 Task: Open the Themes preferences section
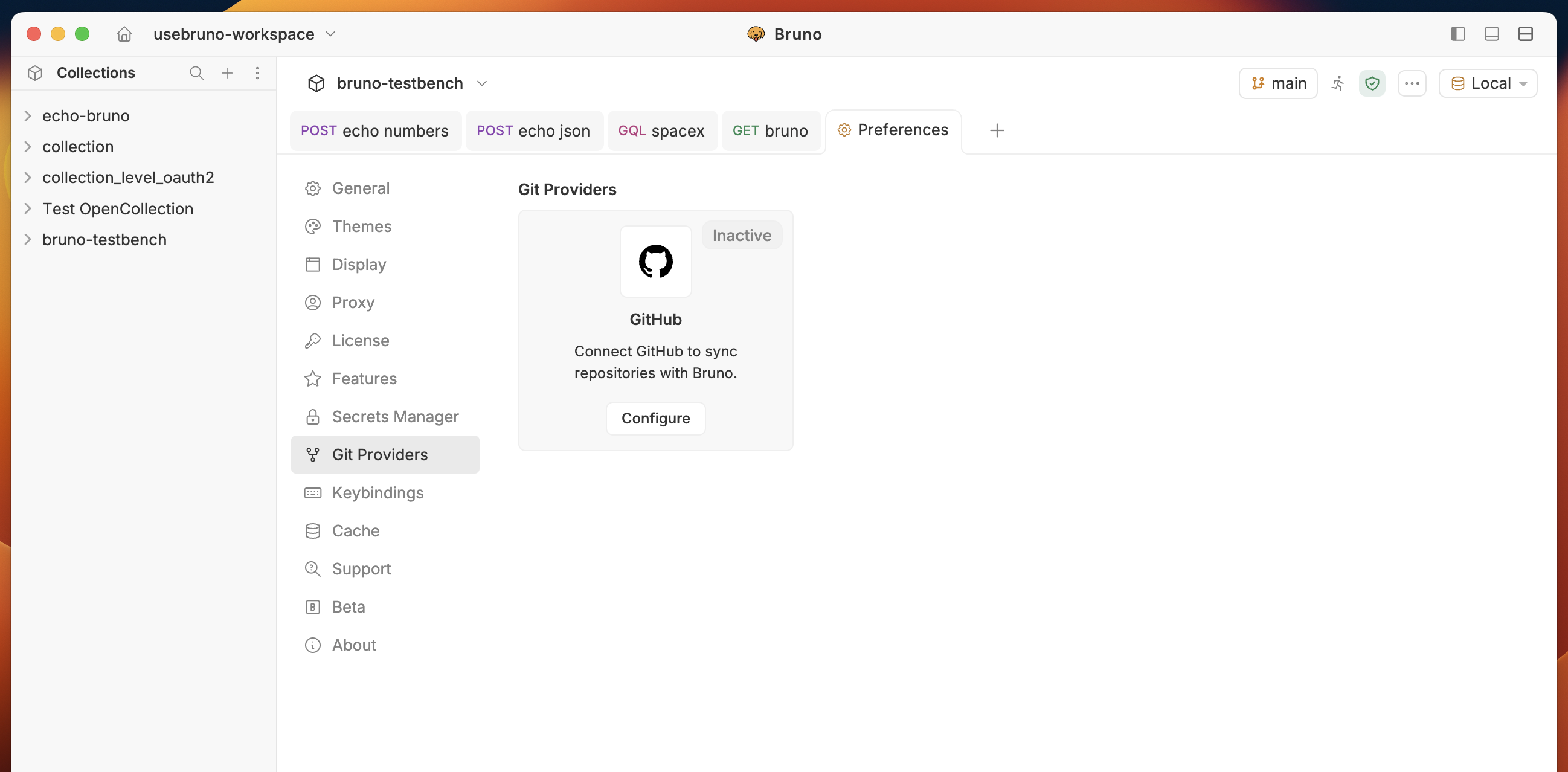coord(362,226)
